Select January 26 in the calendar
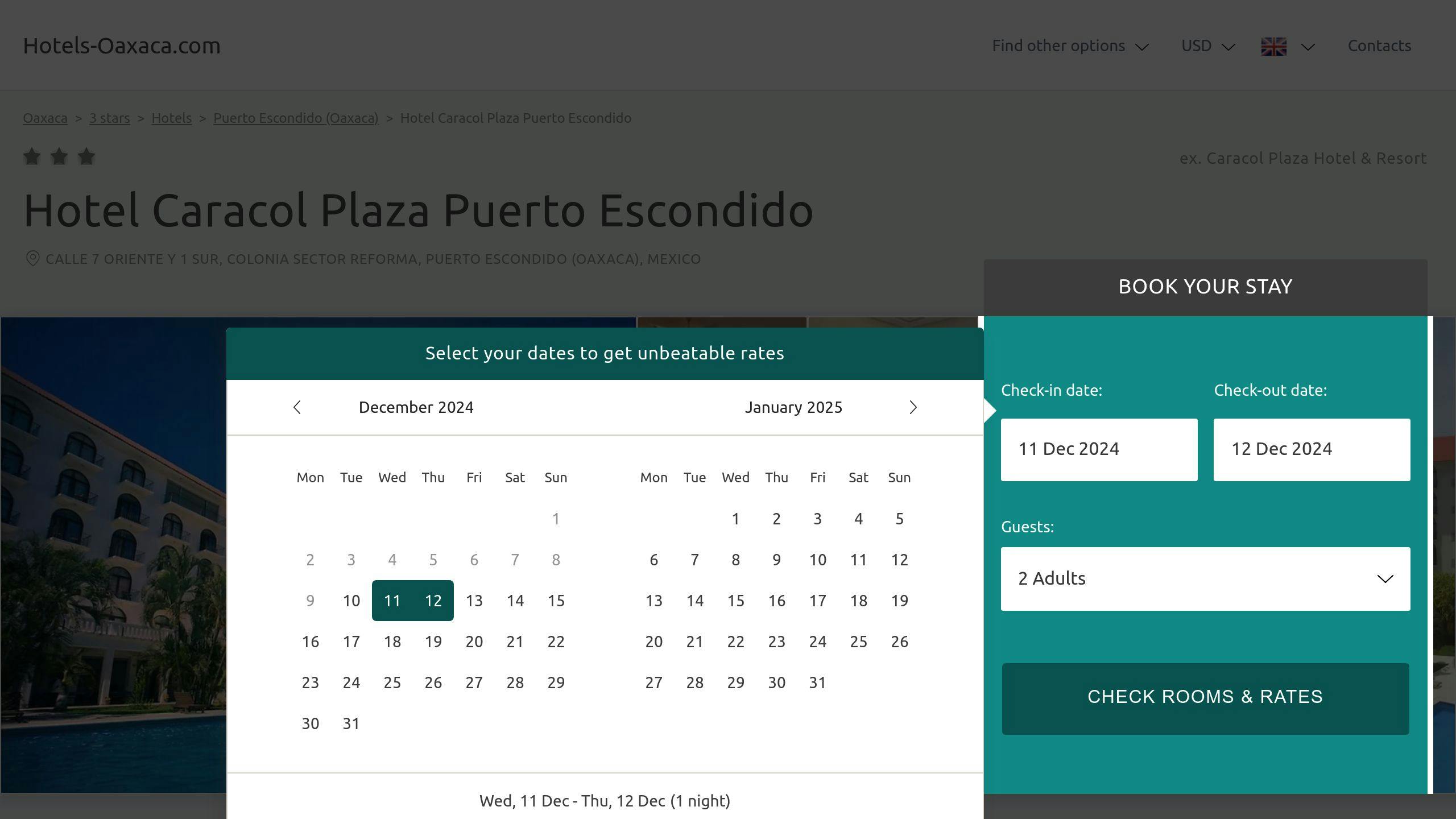Viewport: 1456px width, 819px height. click(x=899, y=642)
